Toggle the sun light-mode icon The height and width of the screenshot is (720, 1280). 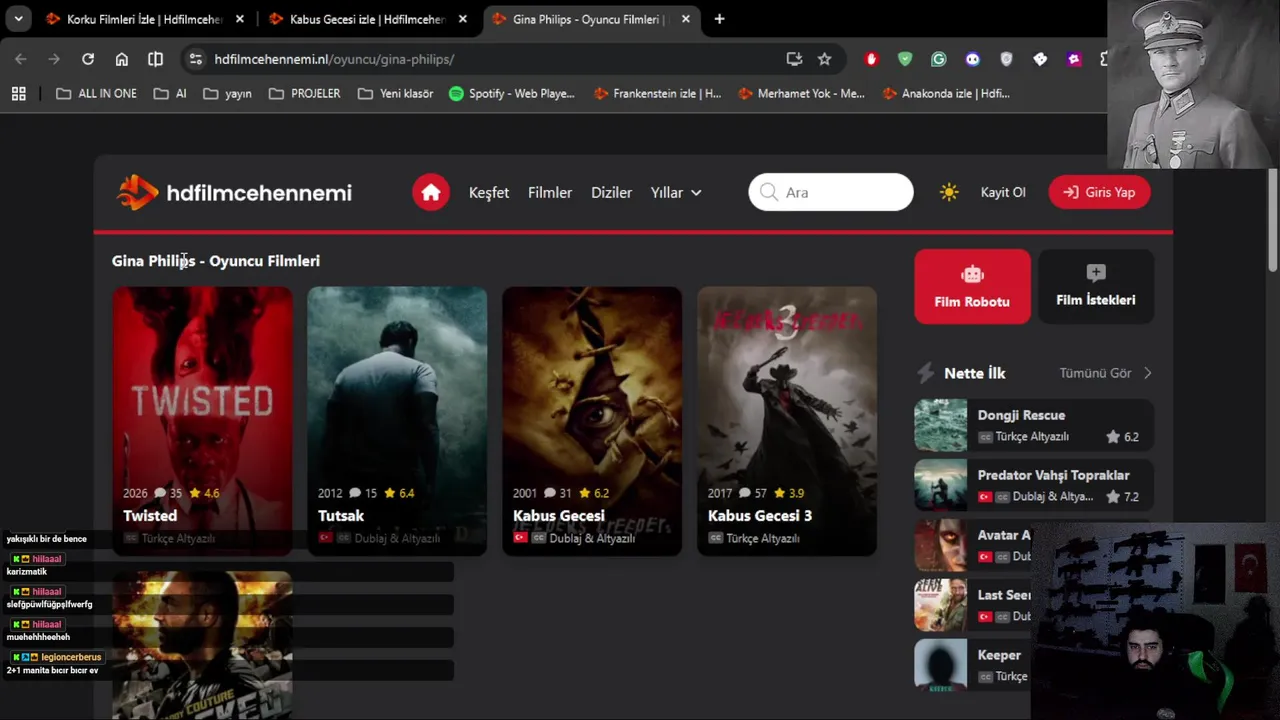(949, 192)
